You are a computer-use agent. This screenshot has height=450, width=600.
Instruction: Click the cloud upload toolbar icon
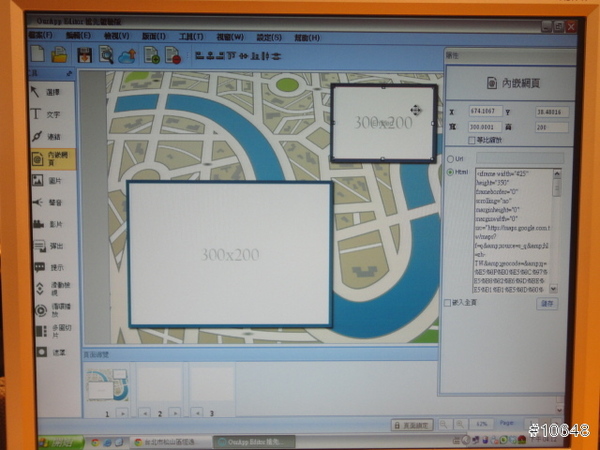click(127, 55)
